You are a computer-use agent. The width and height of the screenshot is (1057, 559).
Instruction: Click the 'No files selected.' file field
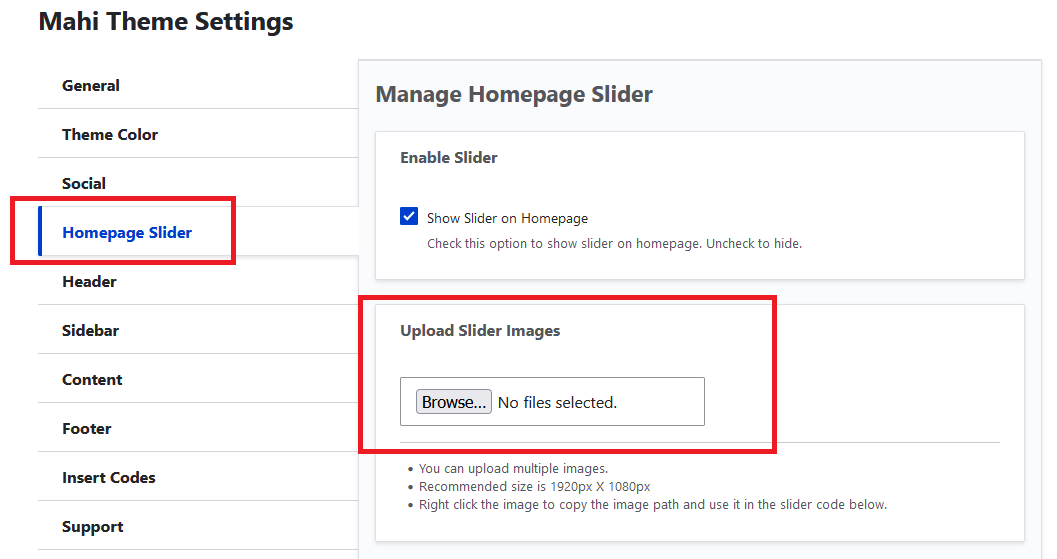557,403
